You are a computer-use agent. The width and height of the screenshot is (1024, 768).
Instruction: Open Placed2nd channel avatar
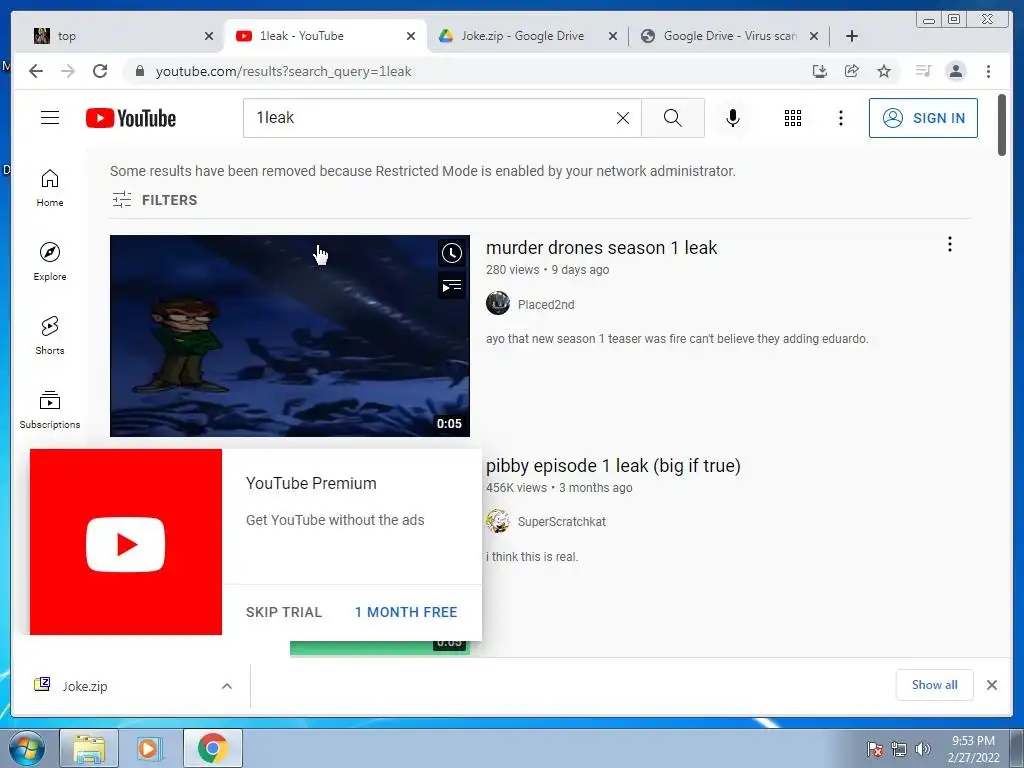tap(498, 303)
